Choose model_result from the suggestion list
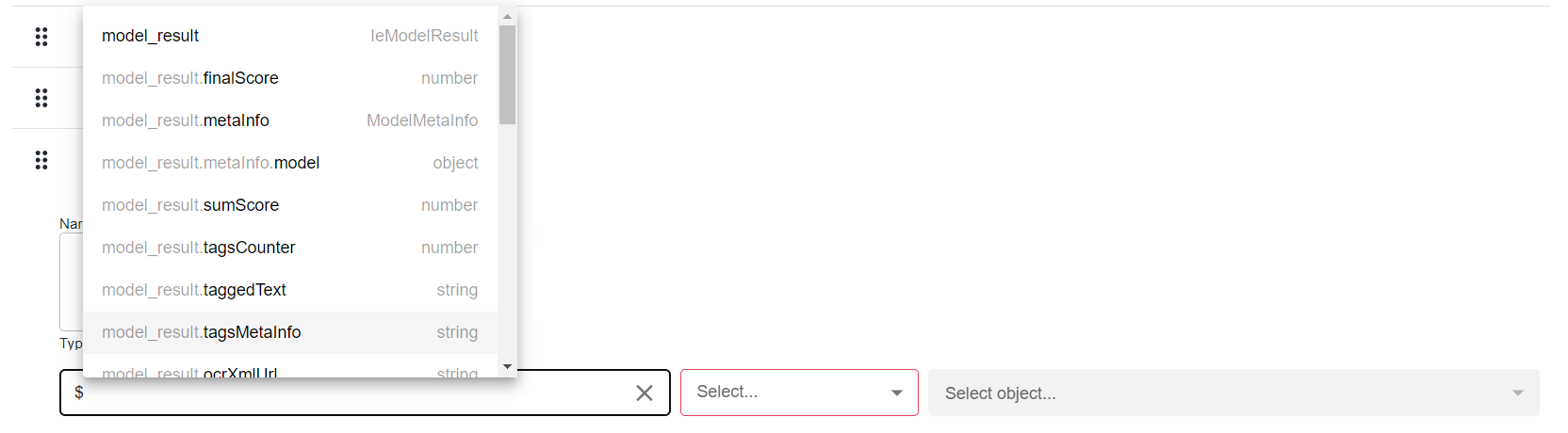Viewport: 1568px width, 433px height. pos(290,36)
